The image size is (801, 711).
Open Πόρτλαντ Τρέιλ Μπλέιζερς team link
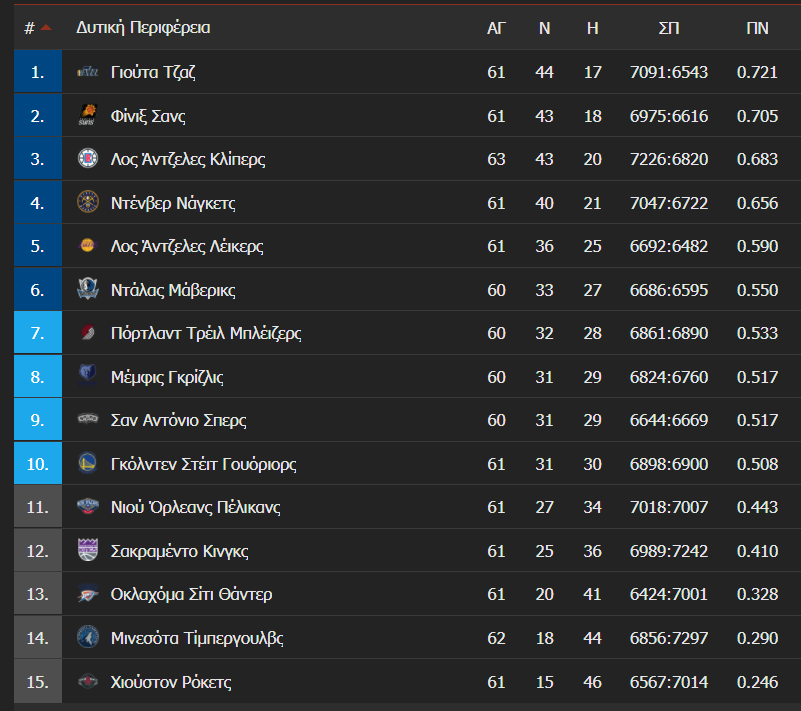[206, 333]
